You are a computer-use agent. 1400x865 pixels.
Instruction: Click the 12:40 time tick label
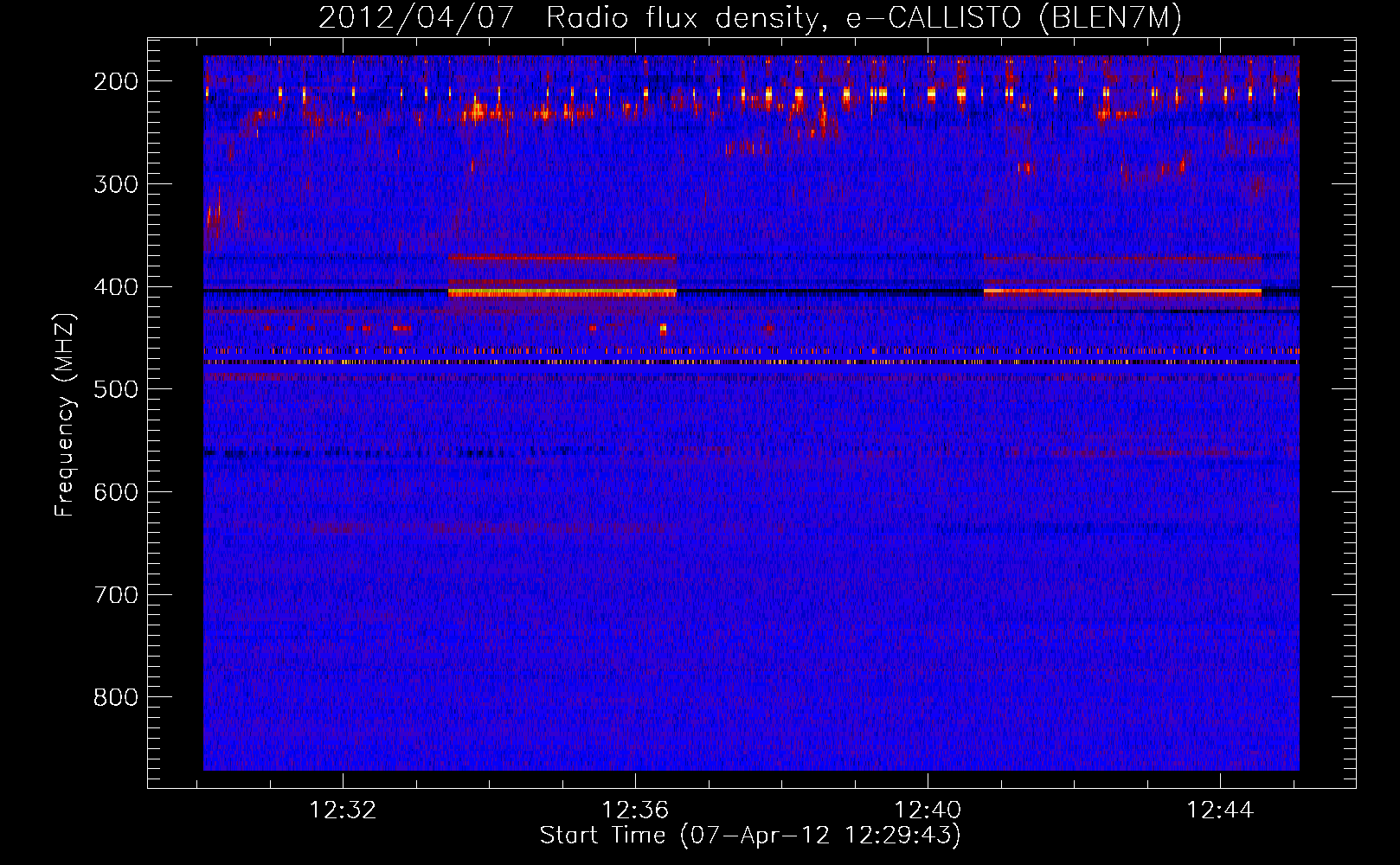click(928, 811)
